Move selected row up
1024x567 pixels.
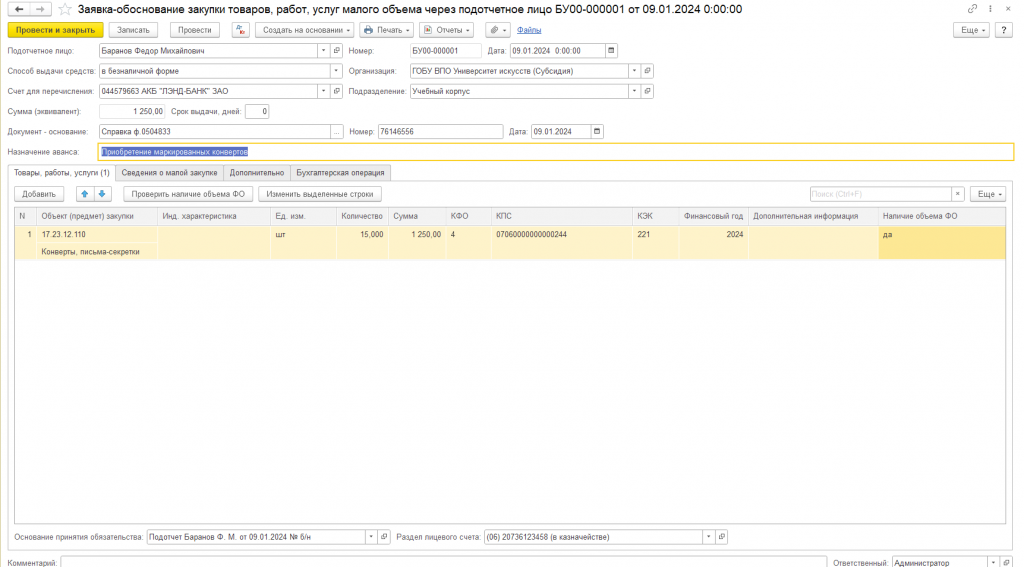84,194
